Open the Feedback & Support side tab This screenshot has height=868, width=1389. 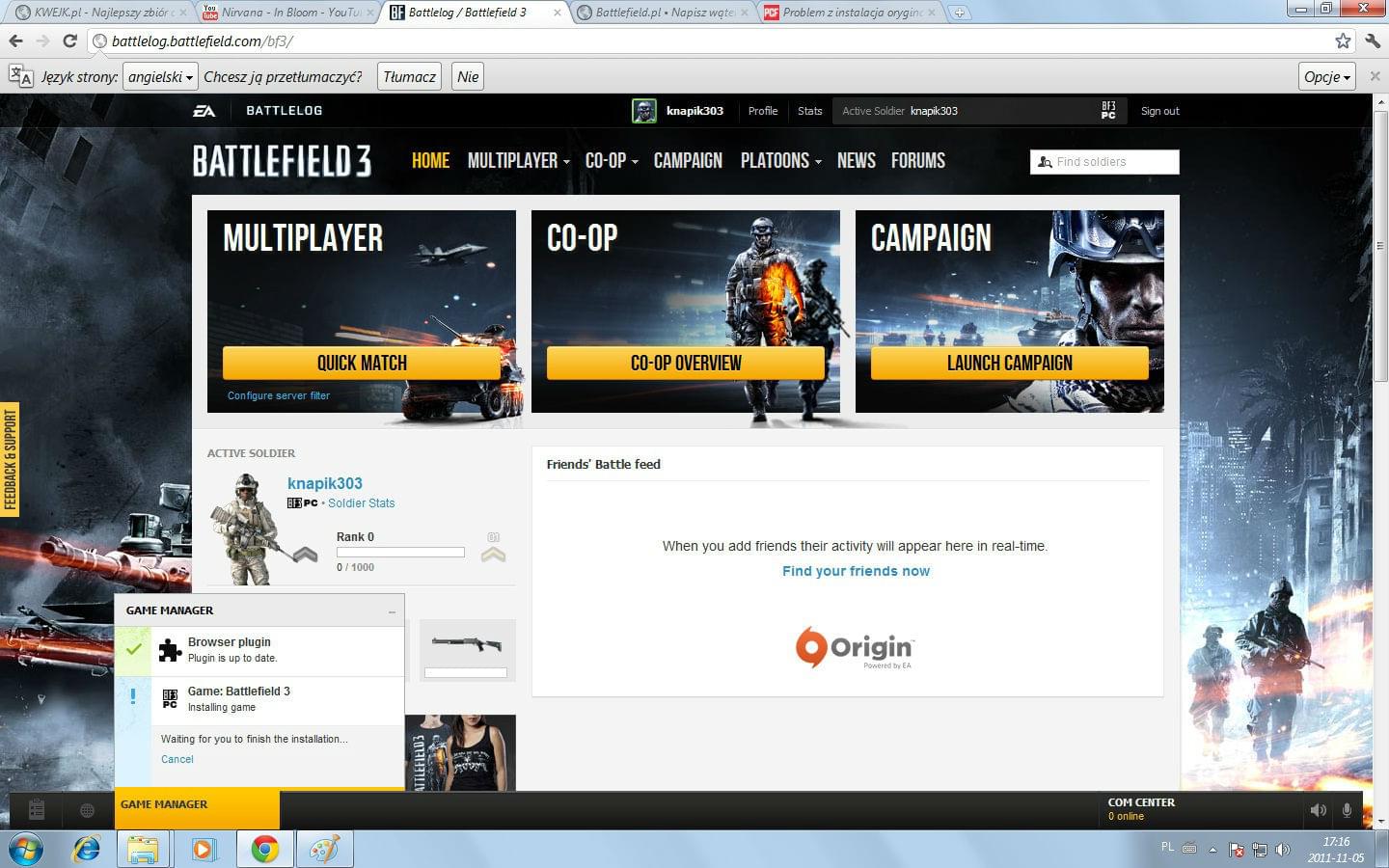point(10,459)
